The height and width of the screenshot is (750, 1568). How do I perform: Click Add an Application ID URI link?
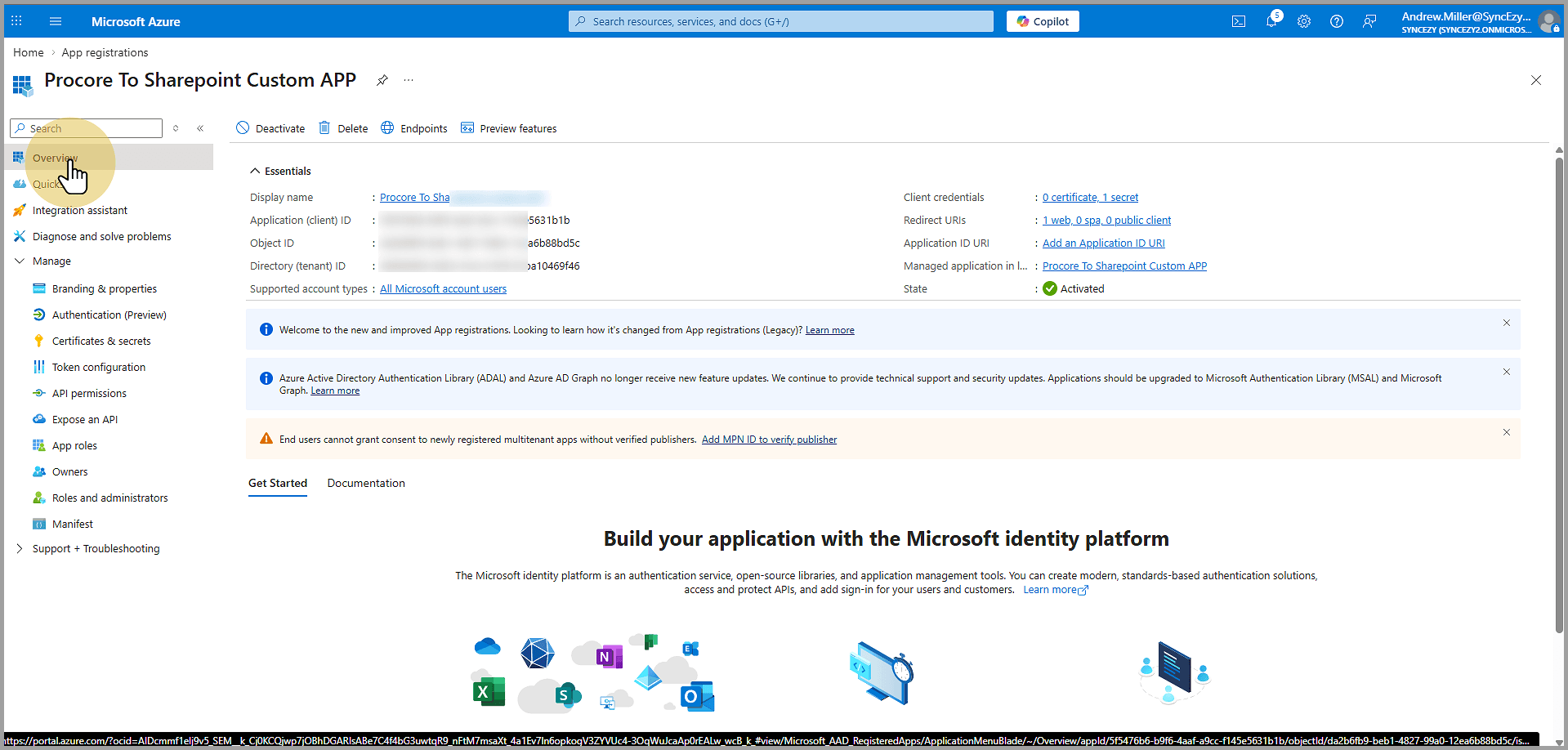1103,243
